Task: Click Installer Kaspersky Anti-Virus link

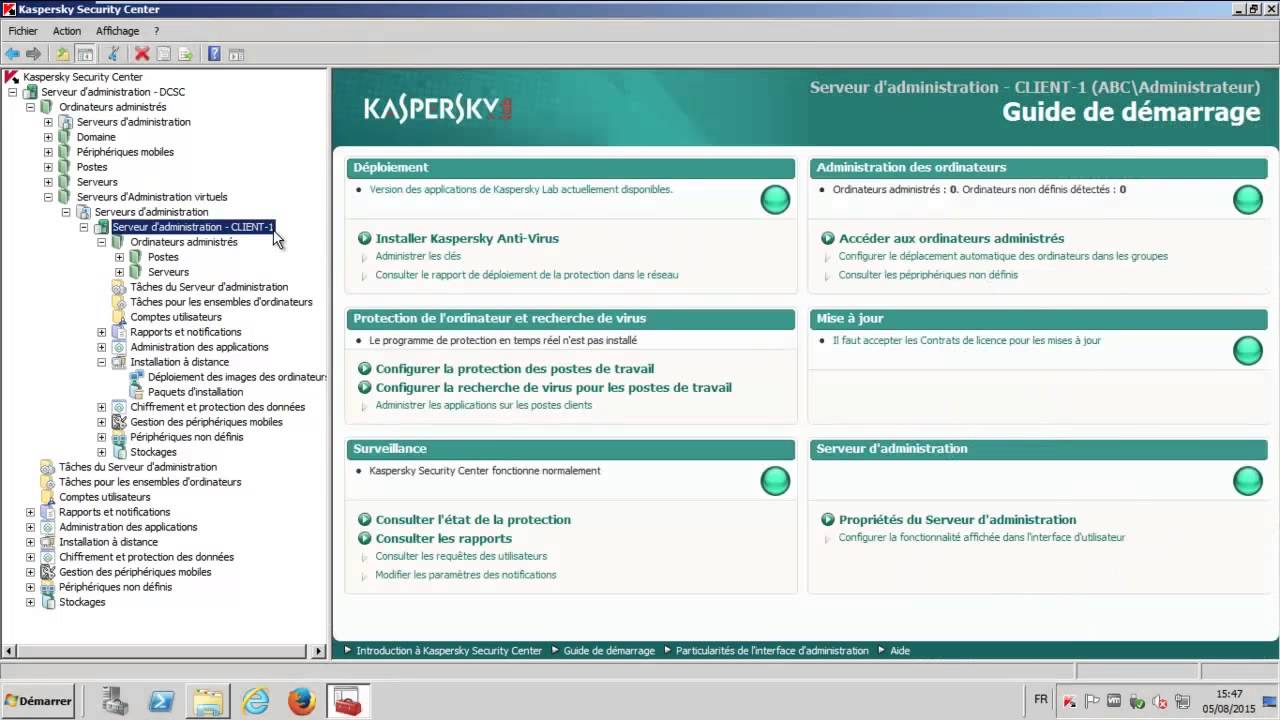Action: [467, 238]
